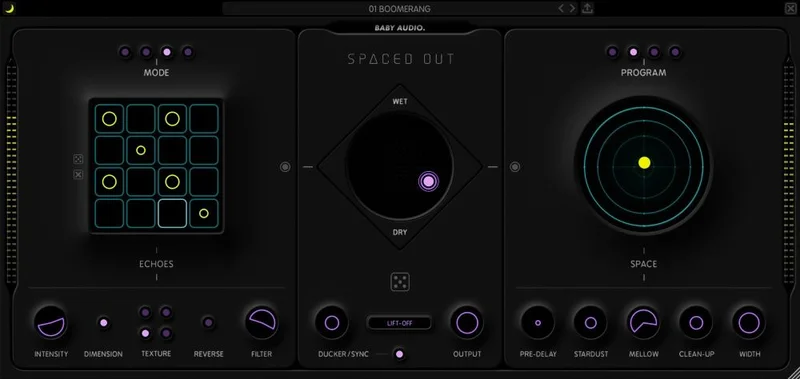
Task: Go to the previous preset arrow
Action: 561,8
